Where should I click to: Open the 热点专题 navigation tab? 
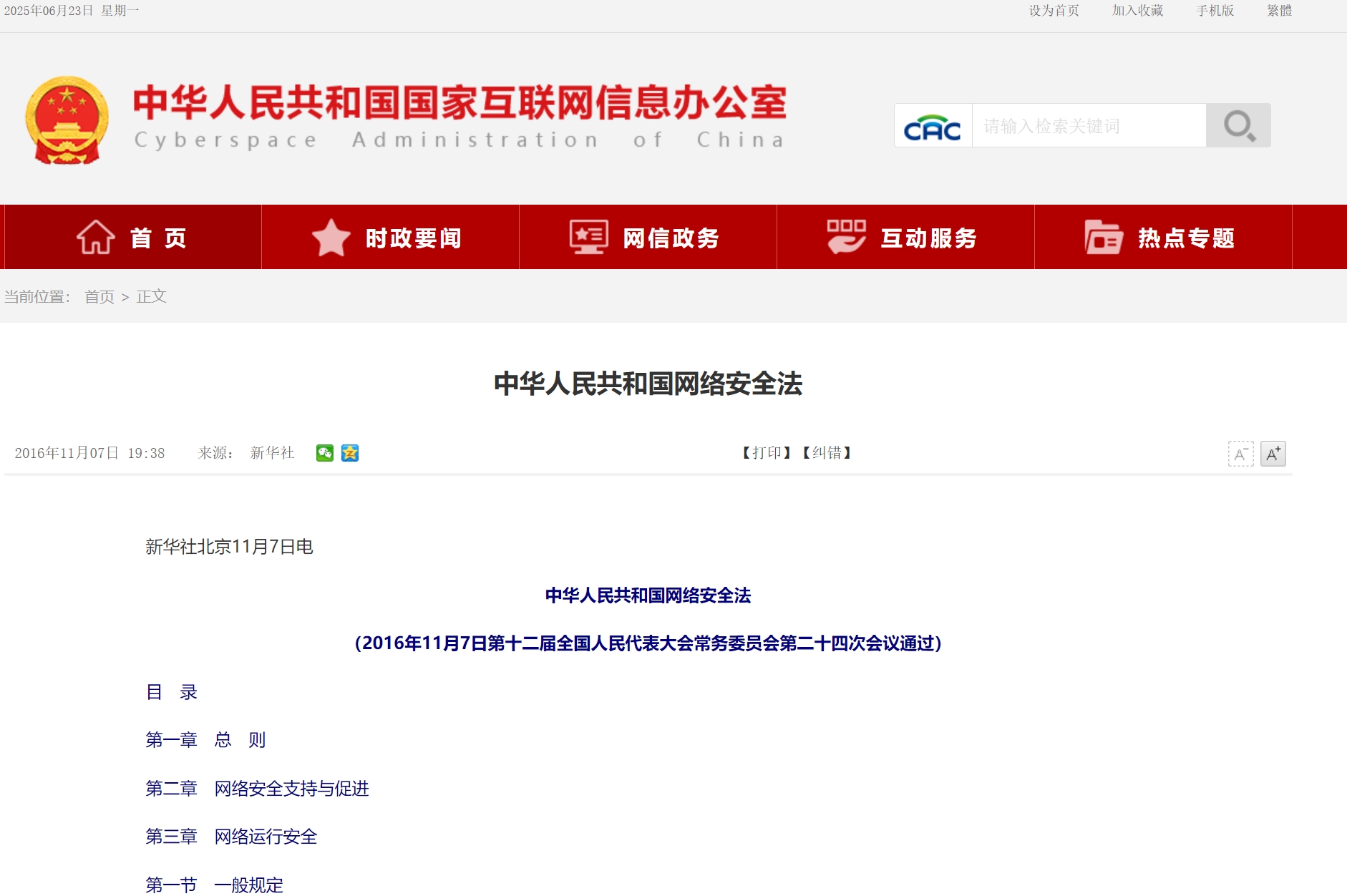1163,238
